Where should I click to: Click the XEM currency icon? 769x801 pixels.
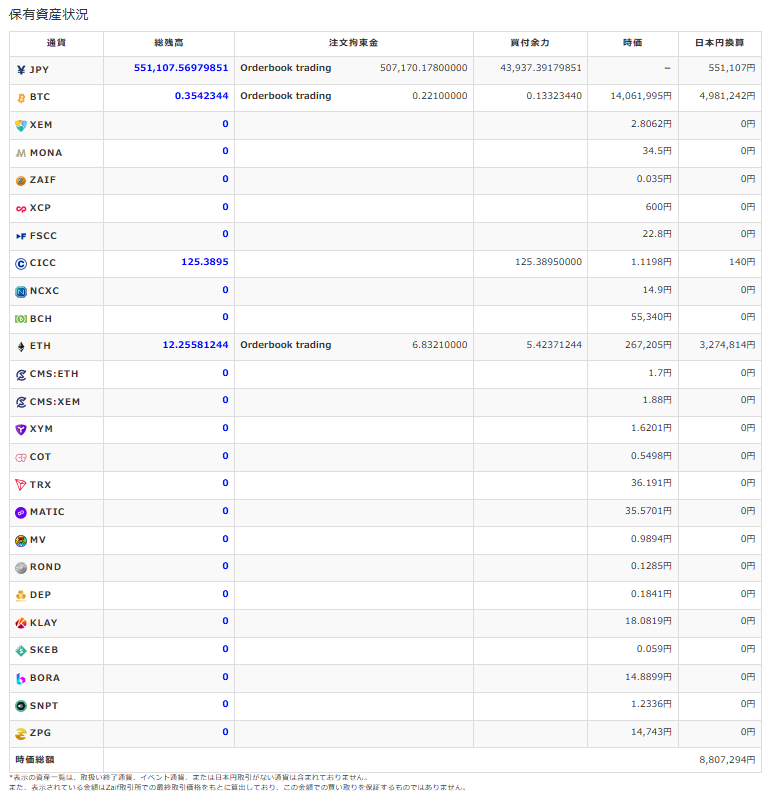click(21, 126)
